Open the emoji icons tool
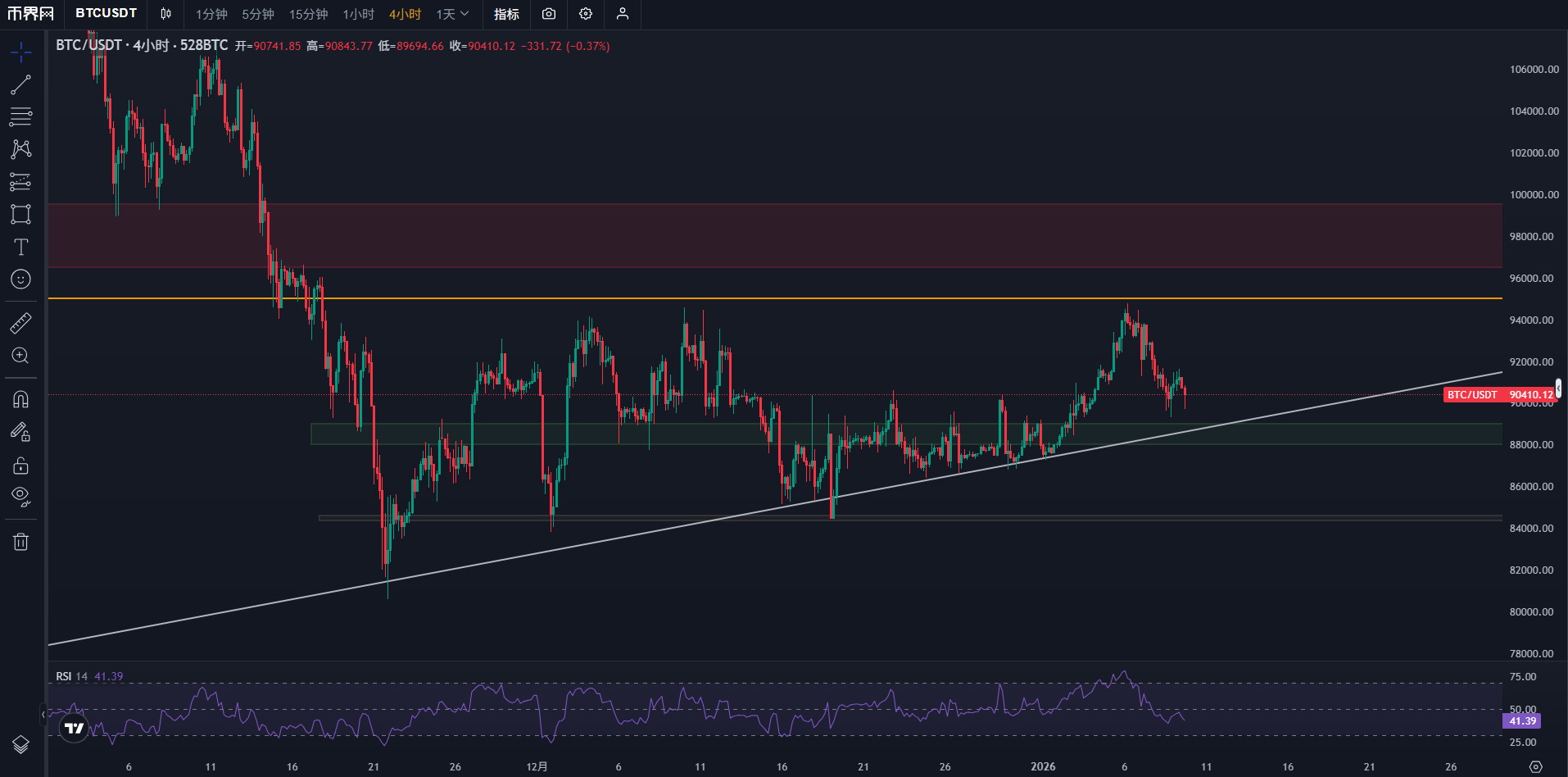The height and width of the screenshot is (777, 1568). click(x=20, y=279)
